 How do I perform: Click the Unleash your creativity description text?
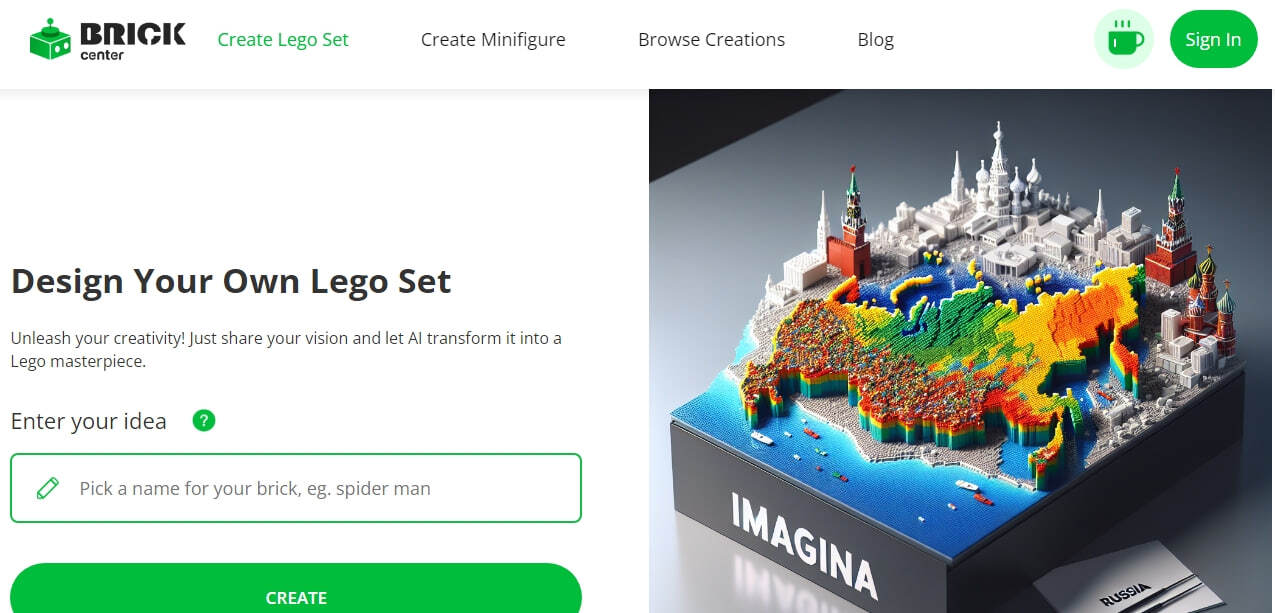point(286,350)
